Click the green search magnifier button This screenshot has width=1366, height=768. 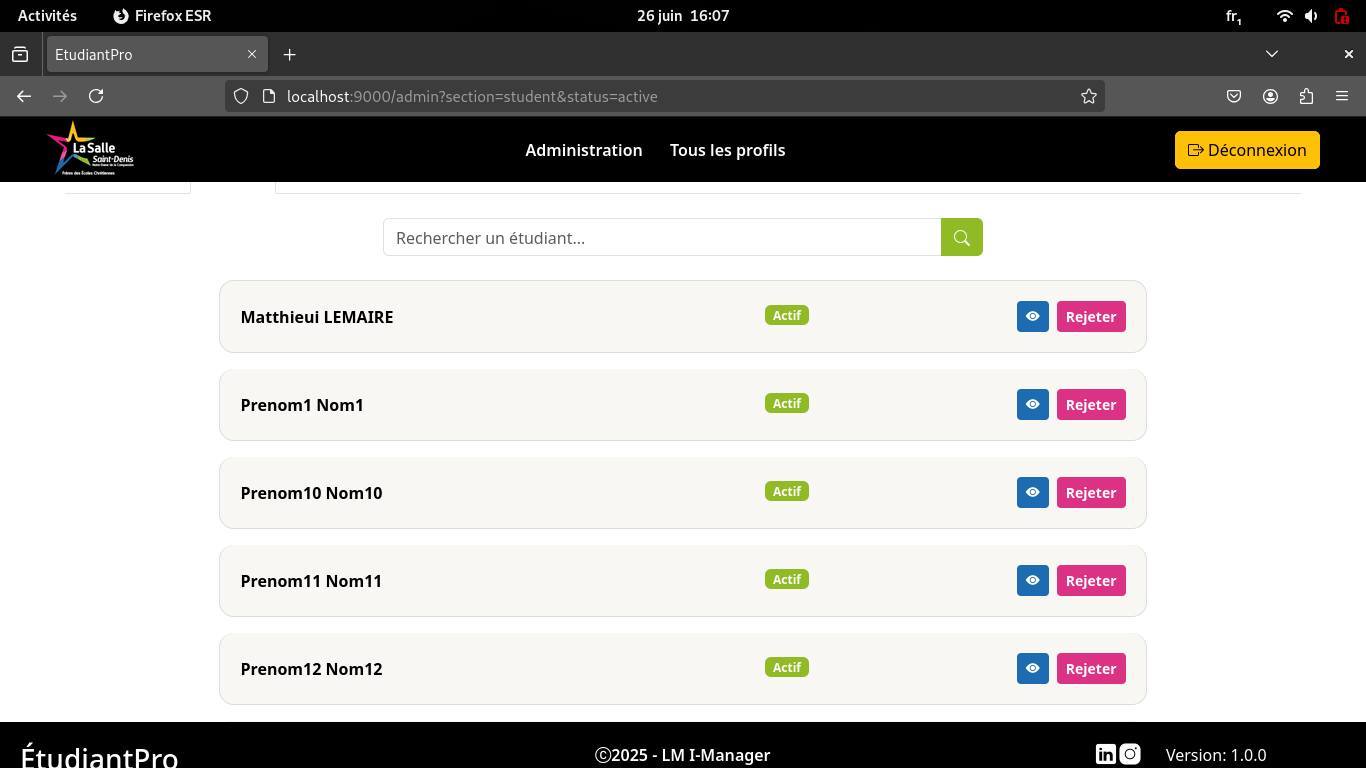[x=961, y=237]
